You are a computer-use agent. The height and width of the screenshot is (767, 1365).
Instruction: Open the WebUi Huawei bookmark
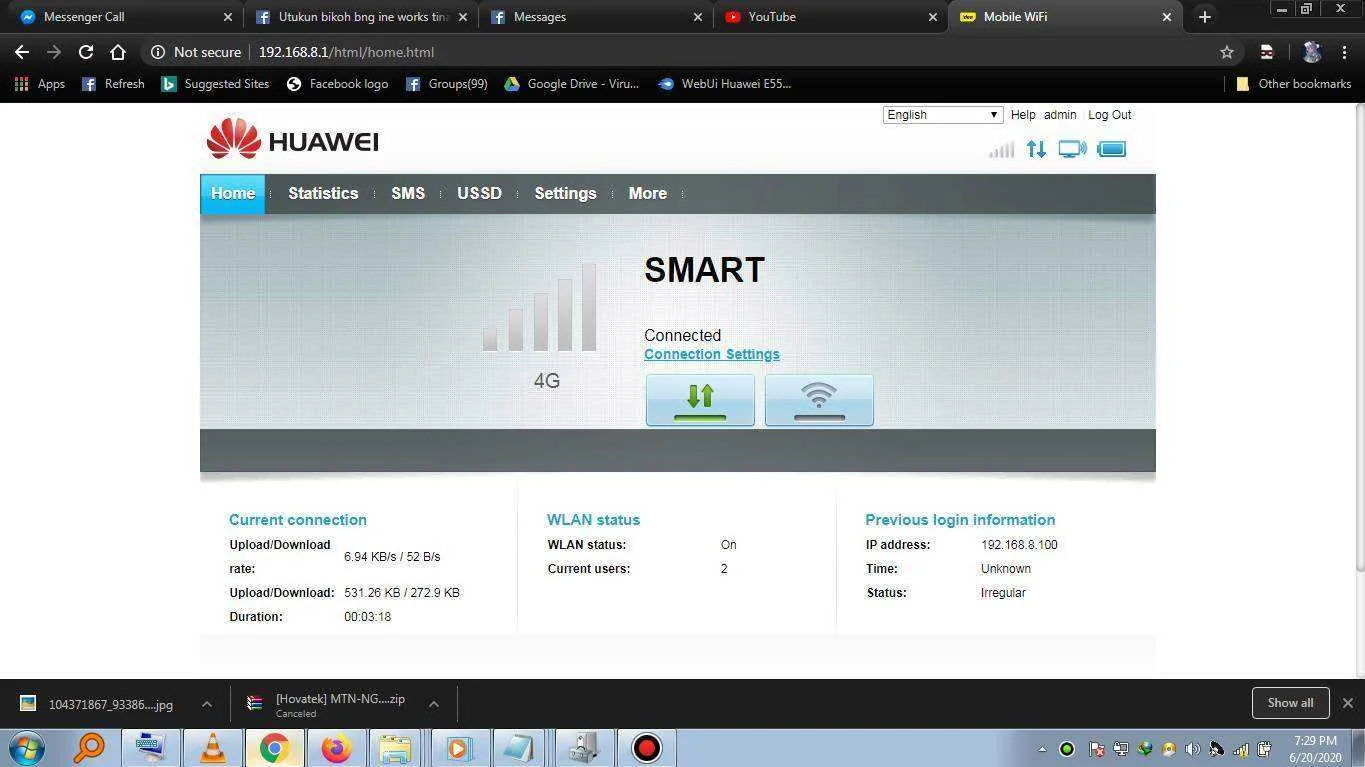click(725, 84)
